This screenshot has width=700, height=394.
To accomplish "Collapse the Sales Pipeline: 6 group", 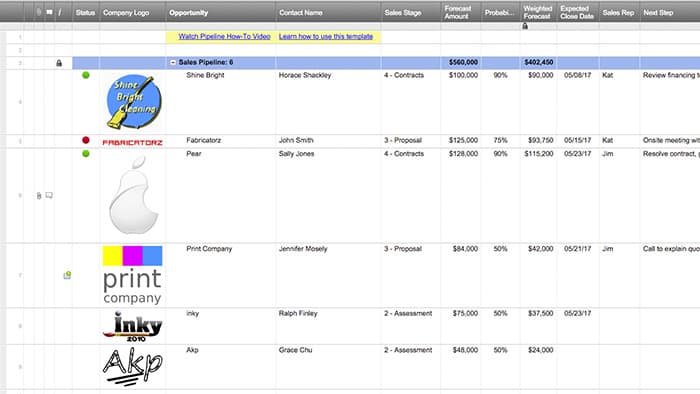I will (x=173, y=62).
